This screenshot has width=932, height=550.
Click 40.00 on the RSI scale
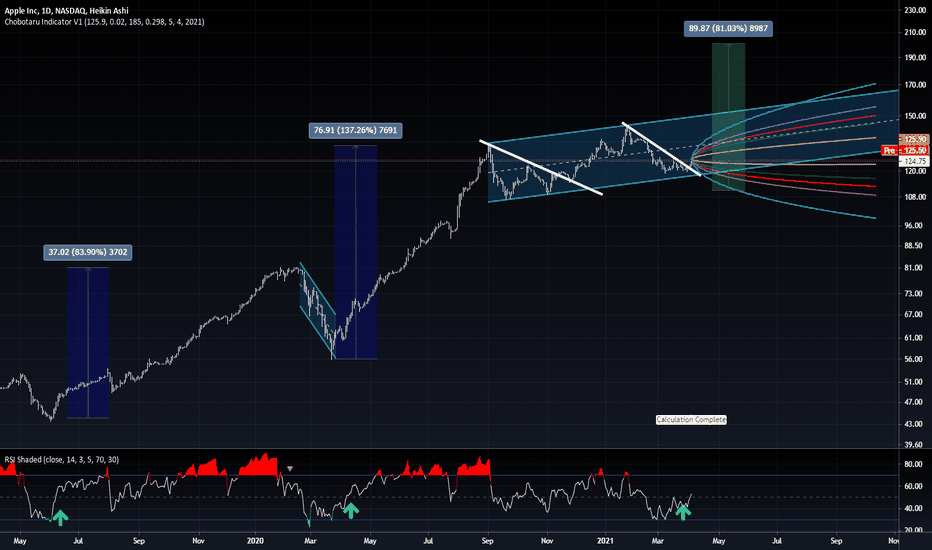[913, 508]
